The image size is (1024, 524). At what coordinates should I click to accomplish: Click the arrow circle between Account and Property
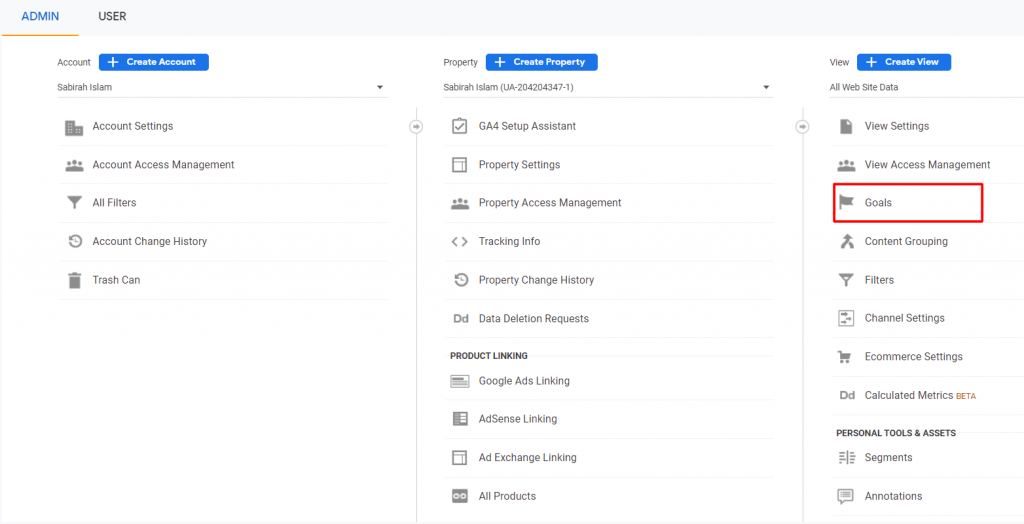coord(417,127)
